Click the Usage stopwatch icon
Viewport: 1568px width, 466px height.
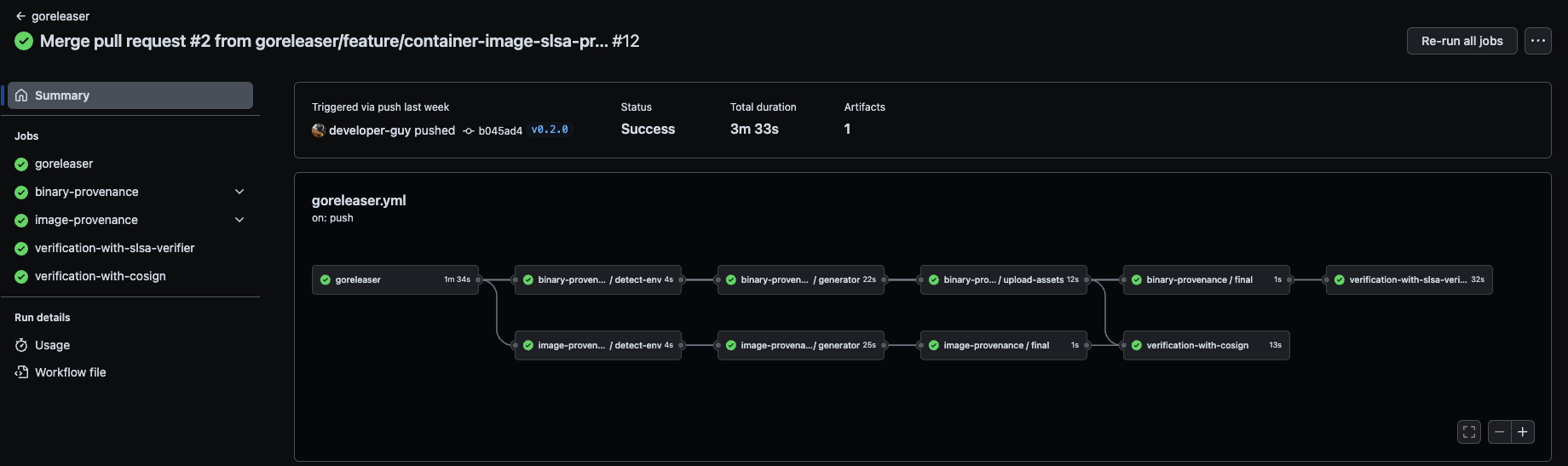coord(21,345)
